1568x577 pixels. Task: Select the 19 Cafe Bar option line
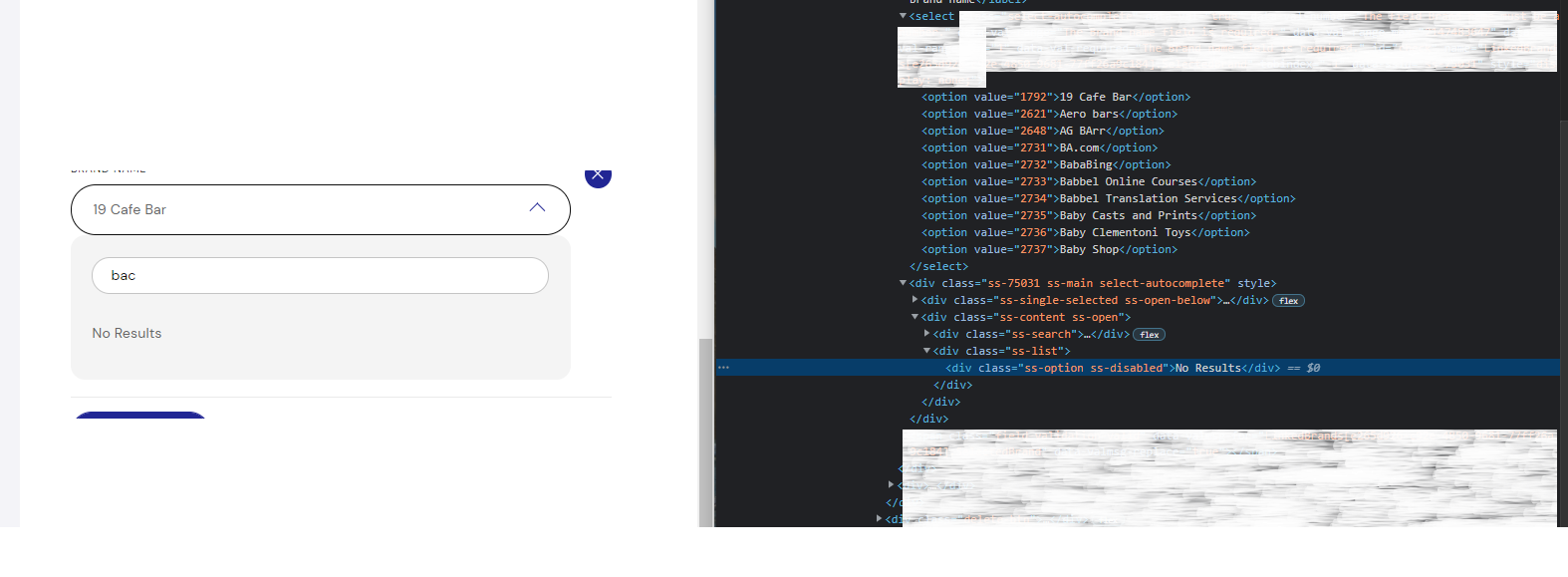pos(1056,97)
